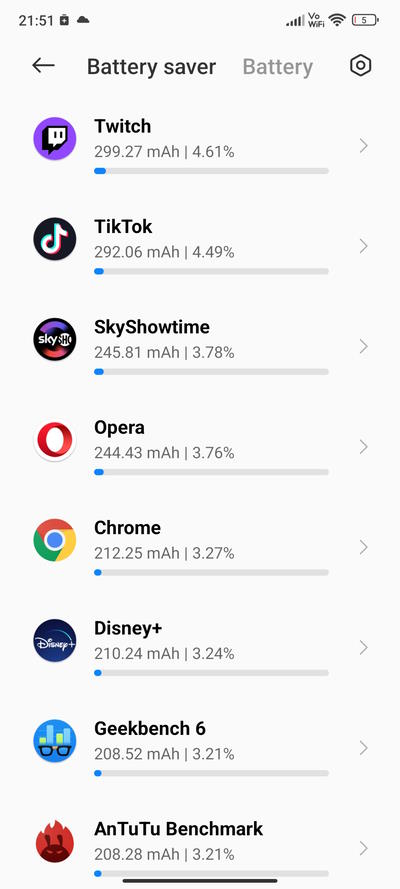
Task: Tap the SkyShowtime app icon
Action: pos(54,340)
